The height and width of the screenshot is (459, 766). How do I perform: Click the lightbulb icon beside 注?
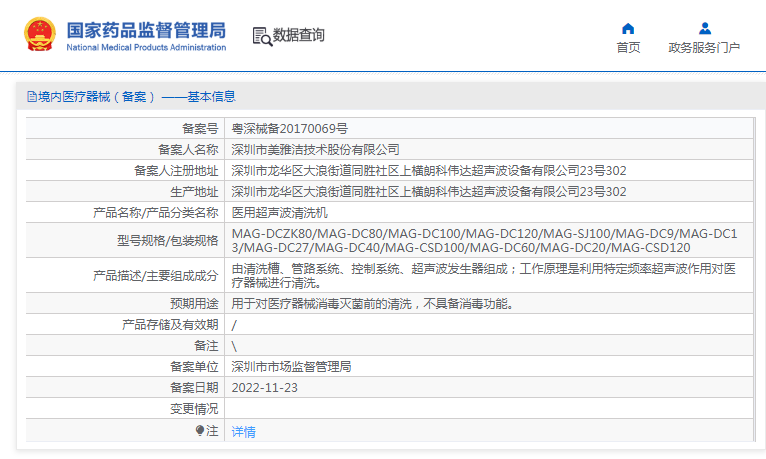pos(199,430)
